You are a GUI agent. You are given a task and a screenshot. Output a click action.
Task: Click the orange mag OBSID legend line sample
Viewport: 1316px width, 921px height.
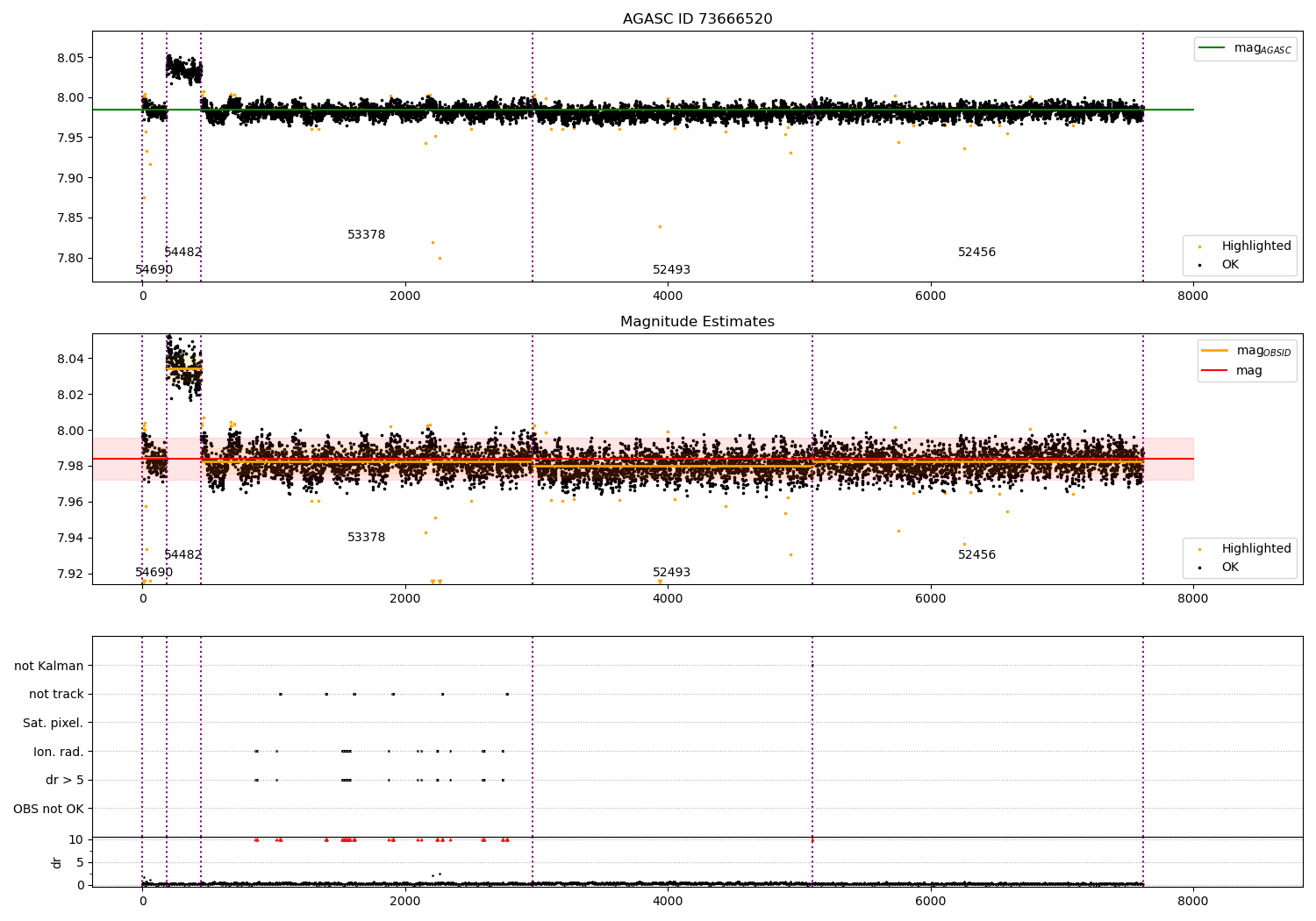coord(1214,350)
